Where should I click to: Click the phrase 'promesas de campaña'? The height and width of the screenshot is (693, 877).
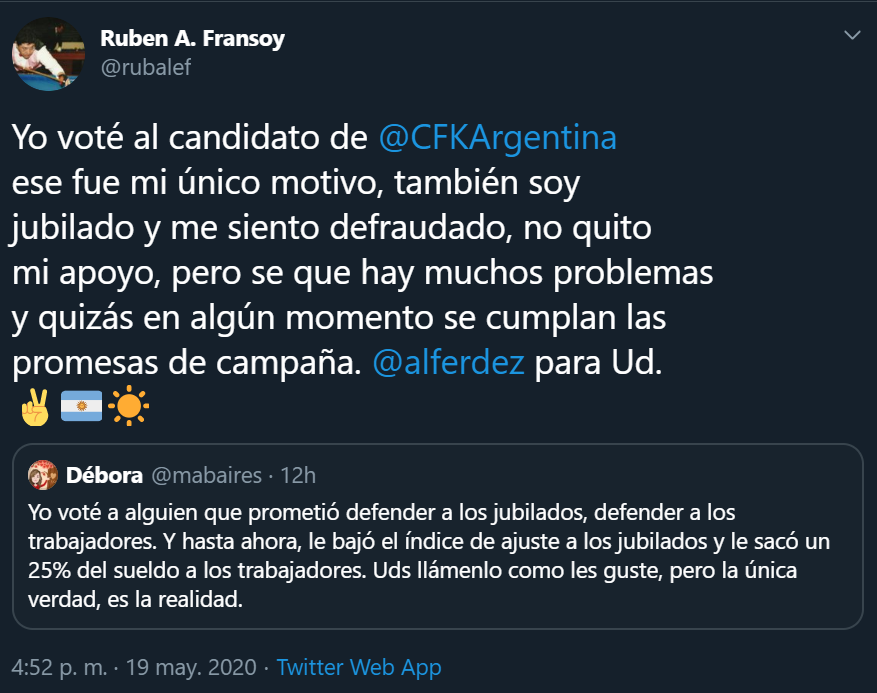(x=184, y=362)
